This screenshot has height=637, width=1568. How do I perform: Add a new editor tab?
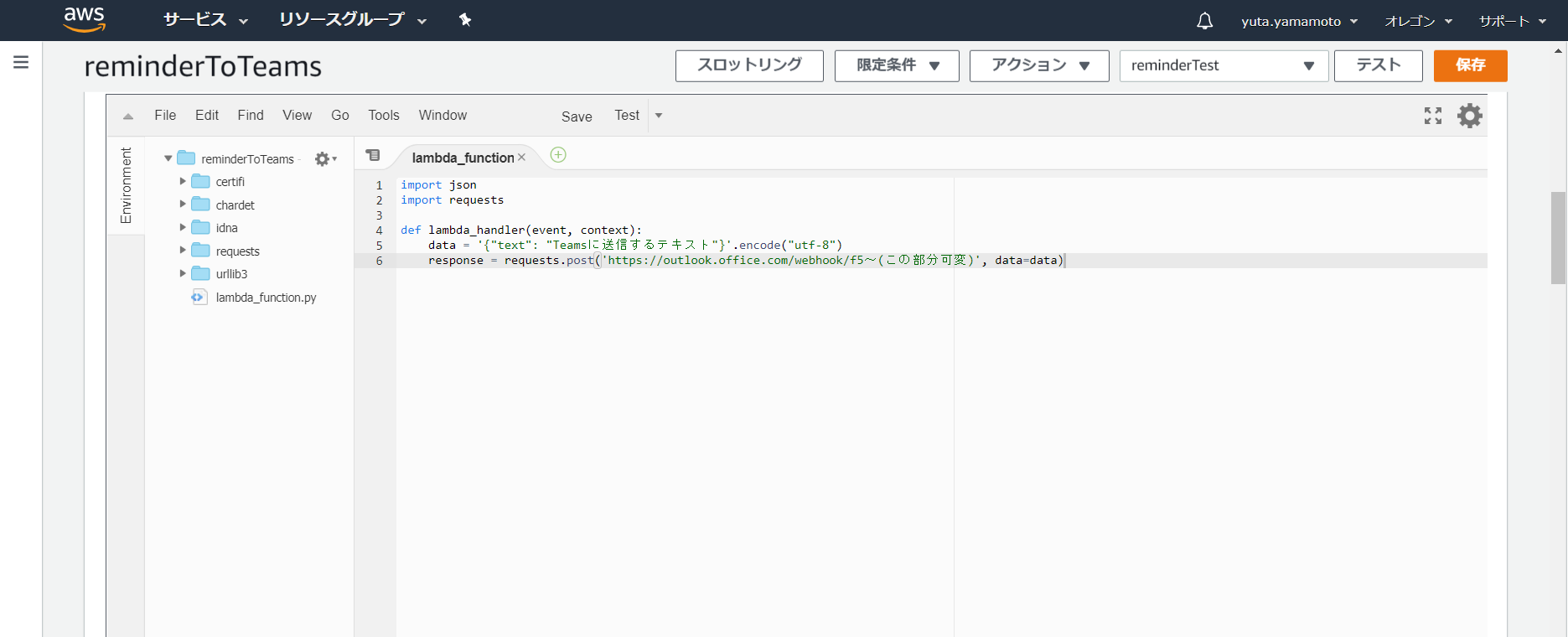pyautogui.click(x=558, y=155)
